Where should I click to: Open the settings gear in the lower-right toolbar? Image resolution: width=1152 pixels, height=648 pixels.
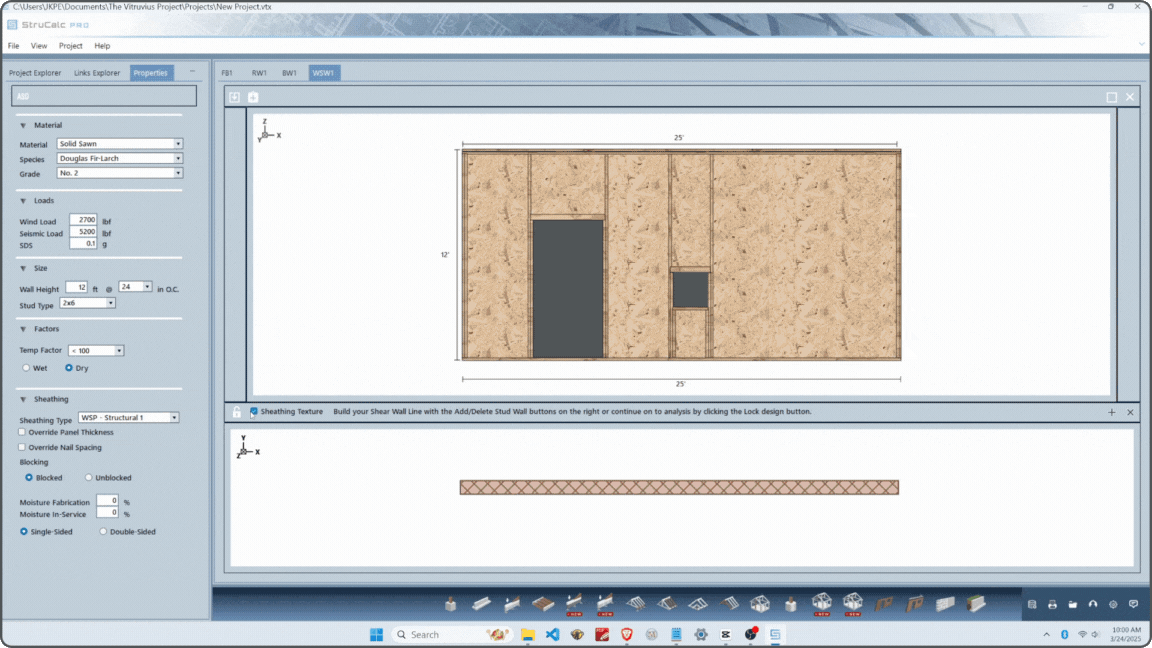(1113, 604)
